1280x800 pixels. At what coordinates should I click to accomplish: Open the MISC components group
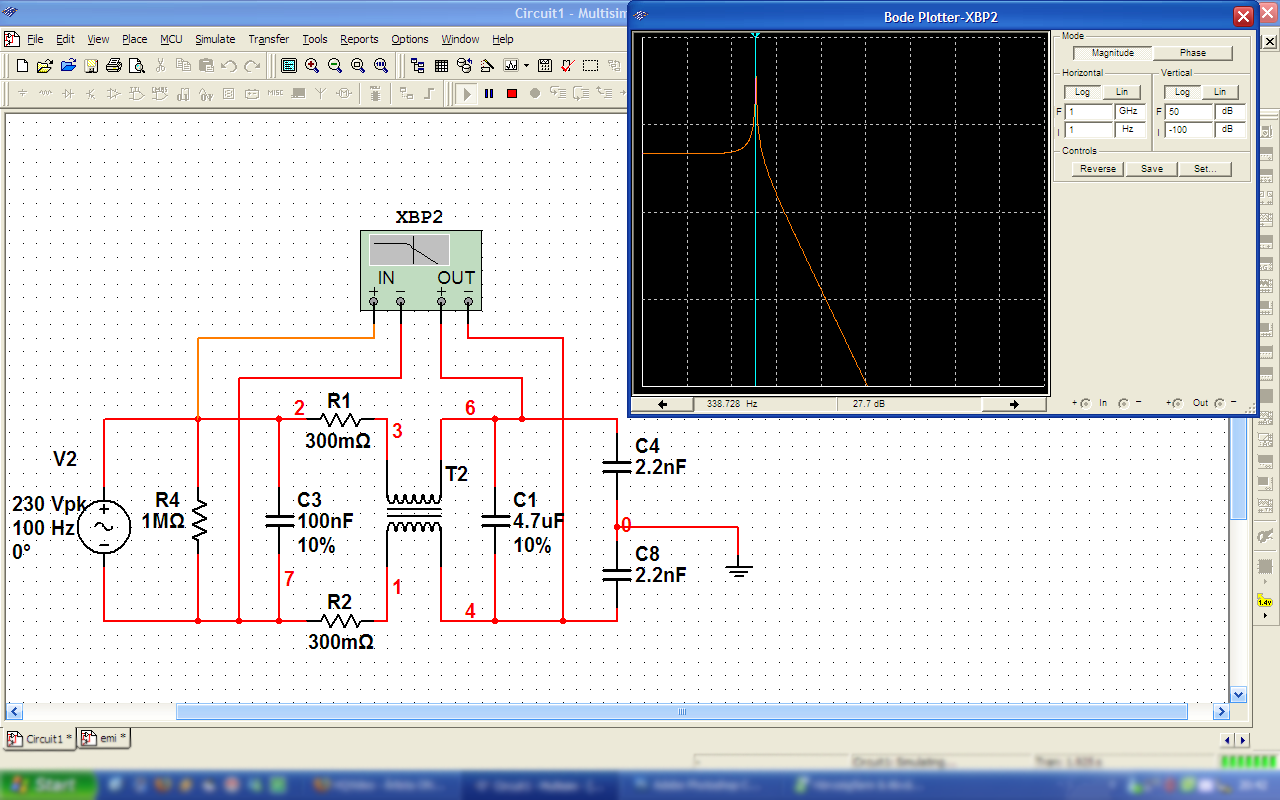click(x=275, y=93)
